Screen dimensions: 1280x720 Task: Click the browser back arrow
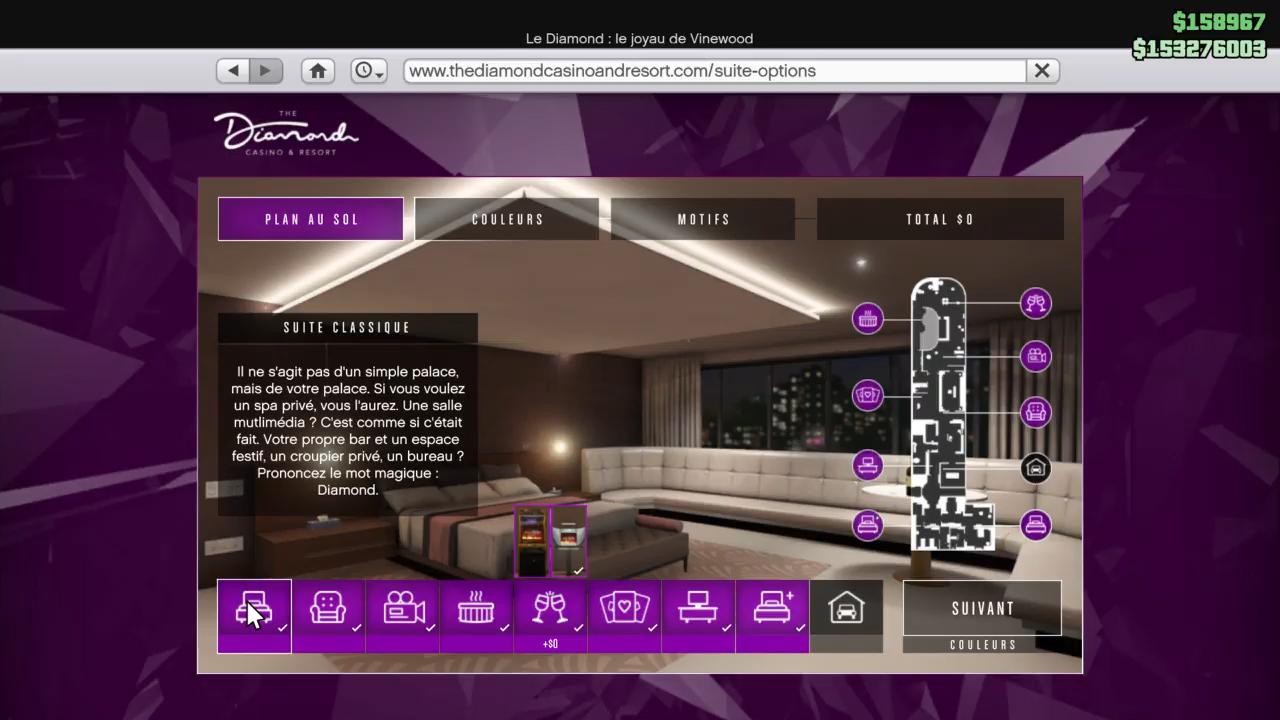(233, 71)
